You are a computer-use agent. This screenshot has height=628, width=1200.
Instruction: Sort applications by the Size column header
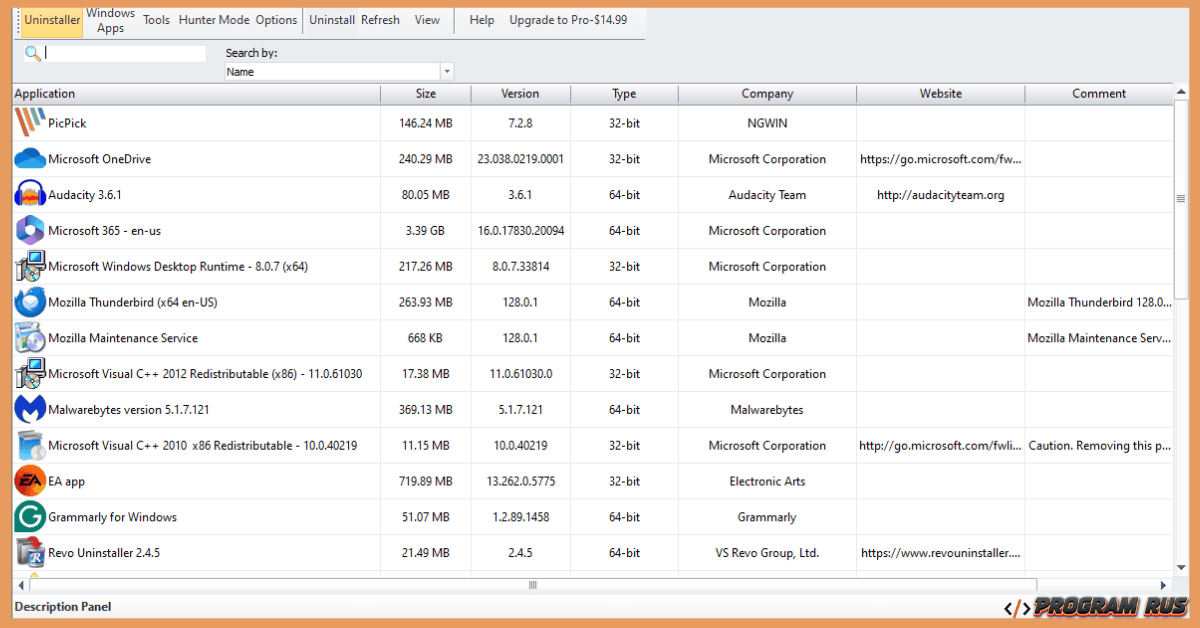pos(425,93)
